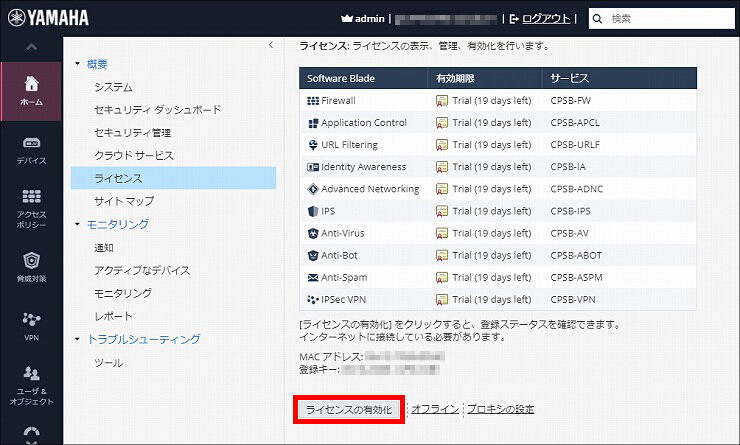Collapse the navigation panel with the chevron
The width and height of the screenshot is (740, 445).
click(271, 45)
